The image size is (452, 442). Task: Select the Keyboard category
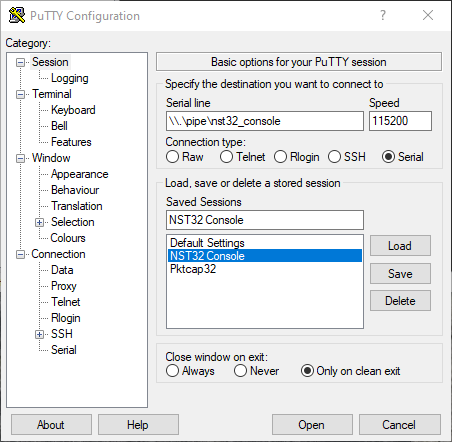tap(73, 110)
